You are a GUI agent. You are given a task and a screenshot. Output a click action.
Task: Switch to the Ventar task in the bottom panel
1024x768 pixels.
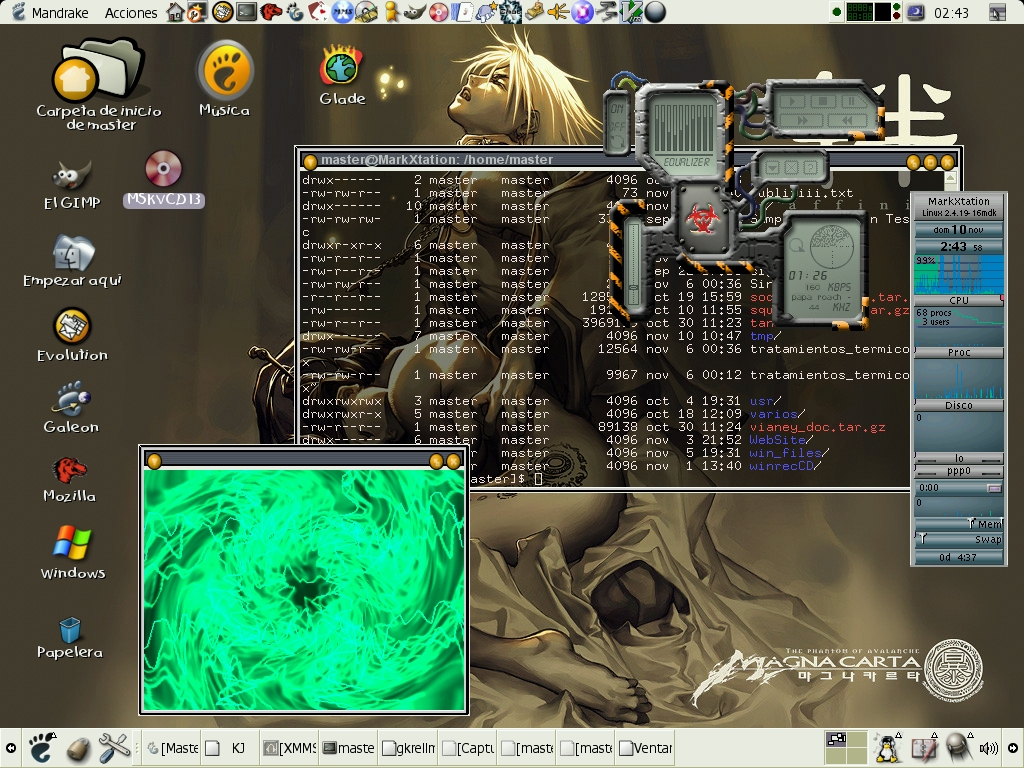pyautogui.click(x=645, y=748)
